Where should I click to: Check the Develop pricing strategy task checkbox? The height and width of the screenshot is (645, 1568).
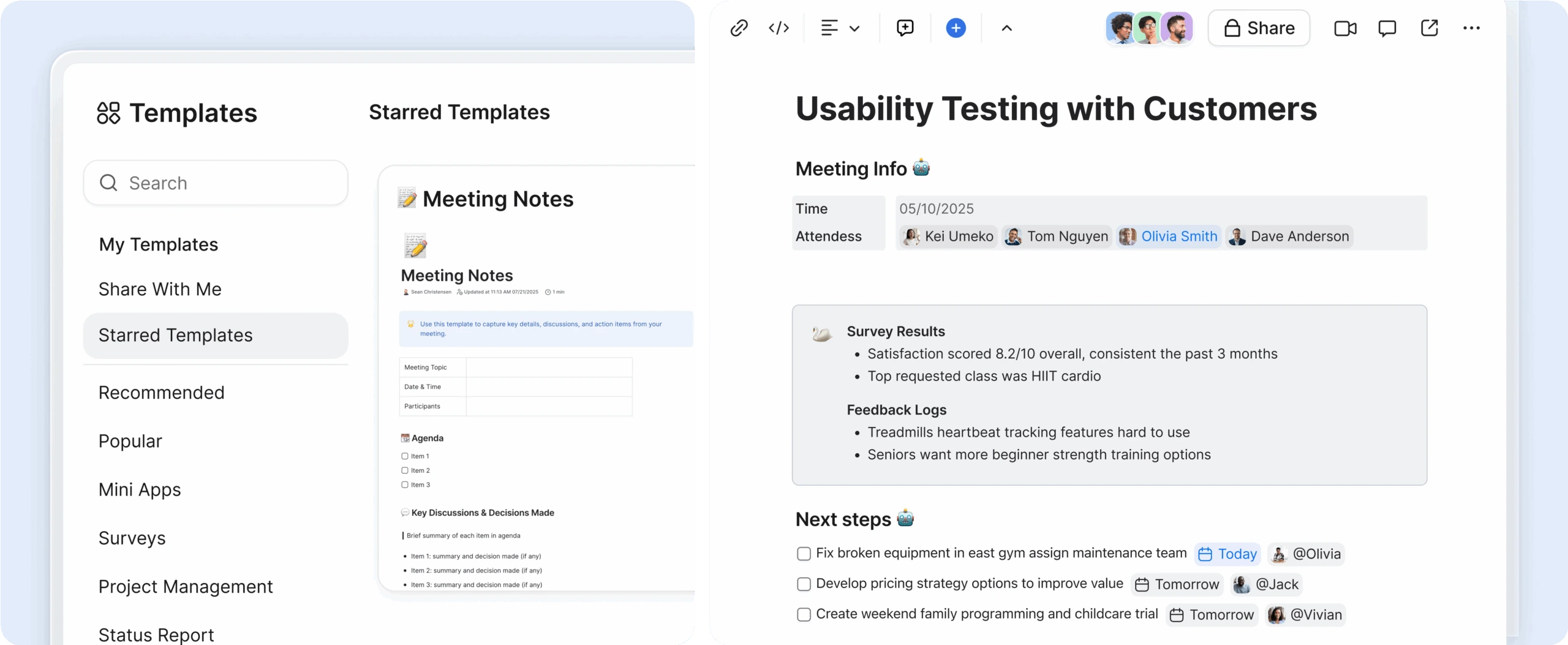click(x=804, y=584)
